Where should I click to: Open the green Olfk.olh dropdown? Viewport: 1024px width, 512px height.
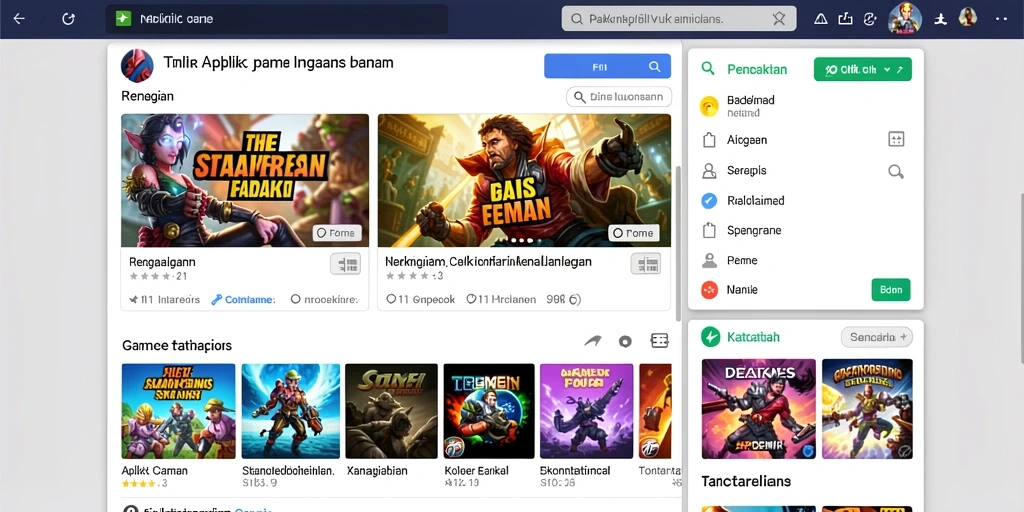863,69
